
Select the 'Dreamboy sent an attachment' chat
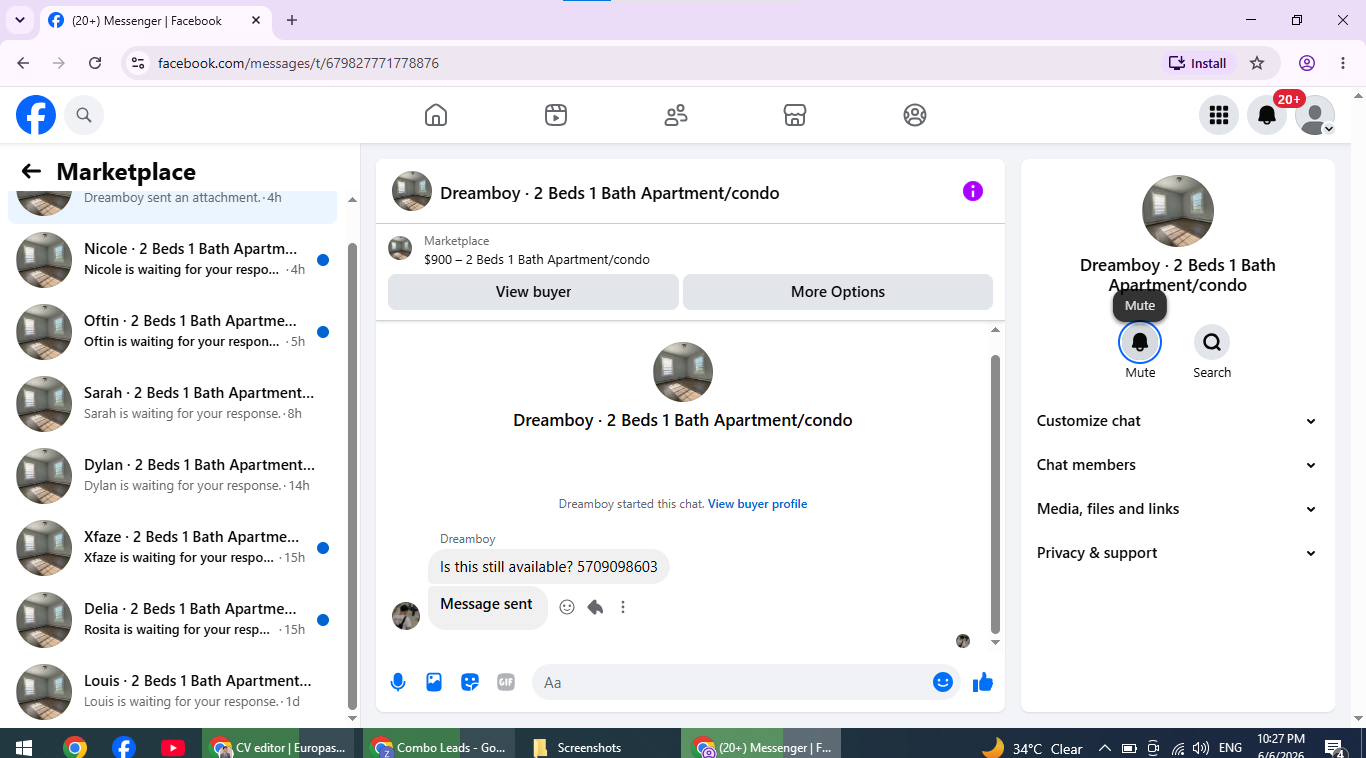click(x=173, y=206)
